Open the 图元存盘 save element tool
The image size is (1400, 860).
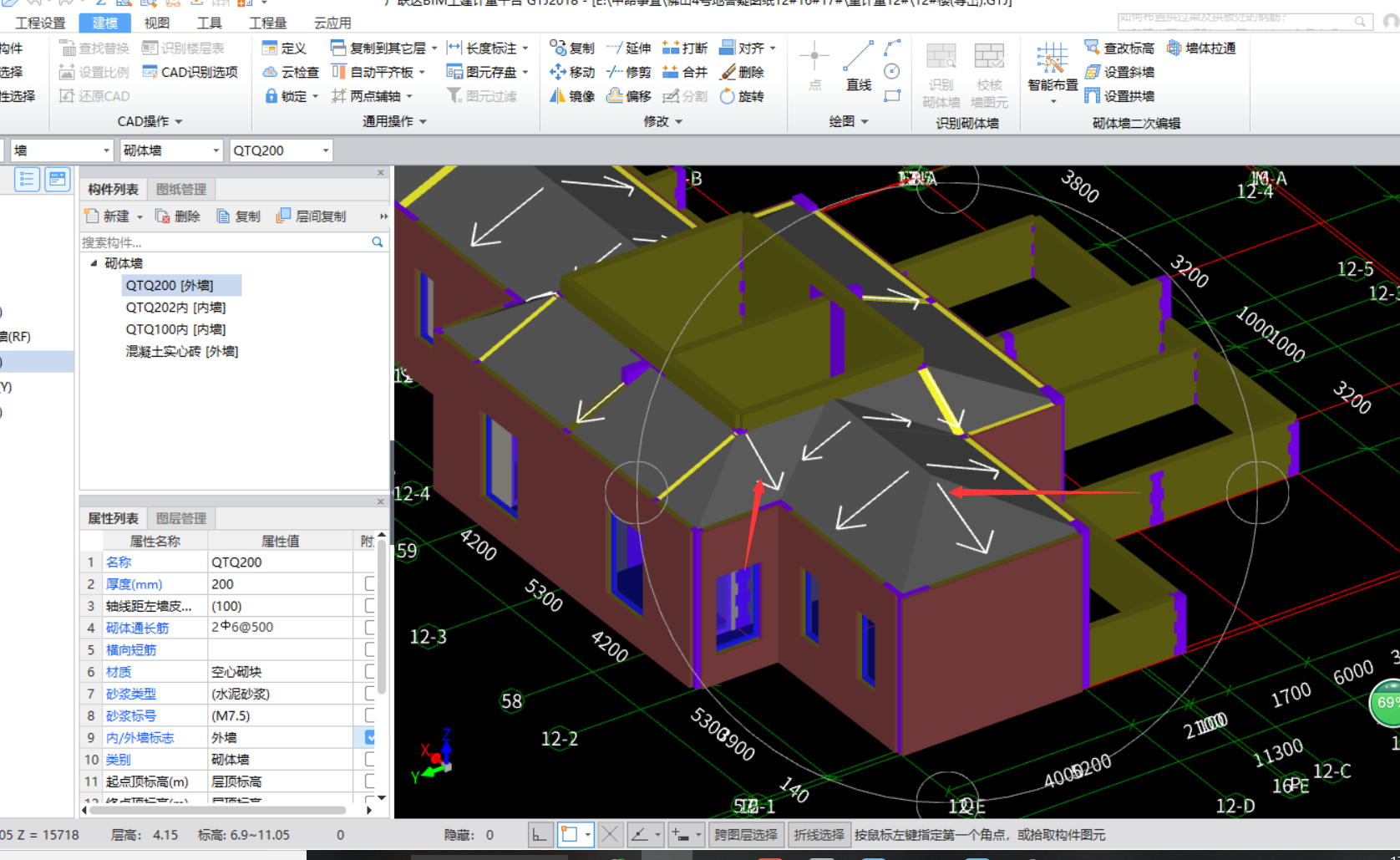click(x=486, y=73)
